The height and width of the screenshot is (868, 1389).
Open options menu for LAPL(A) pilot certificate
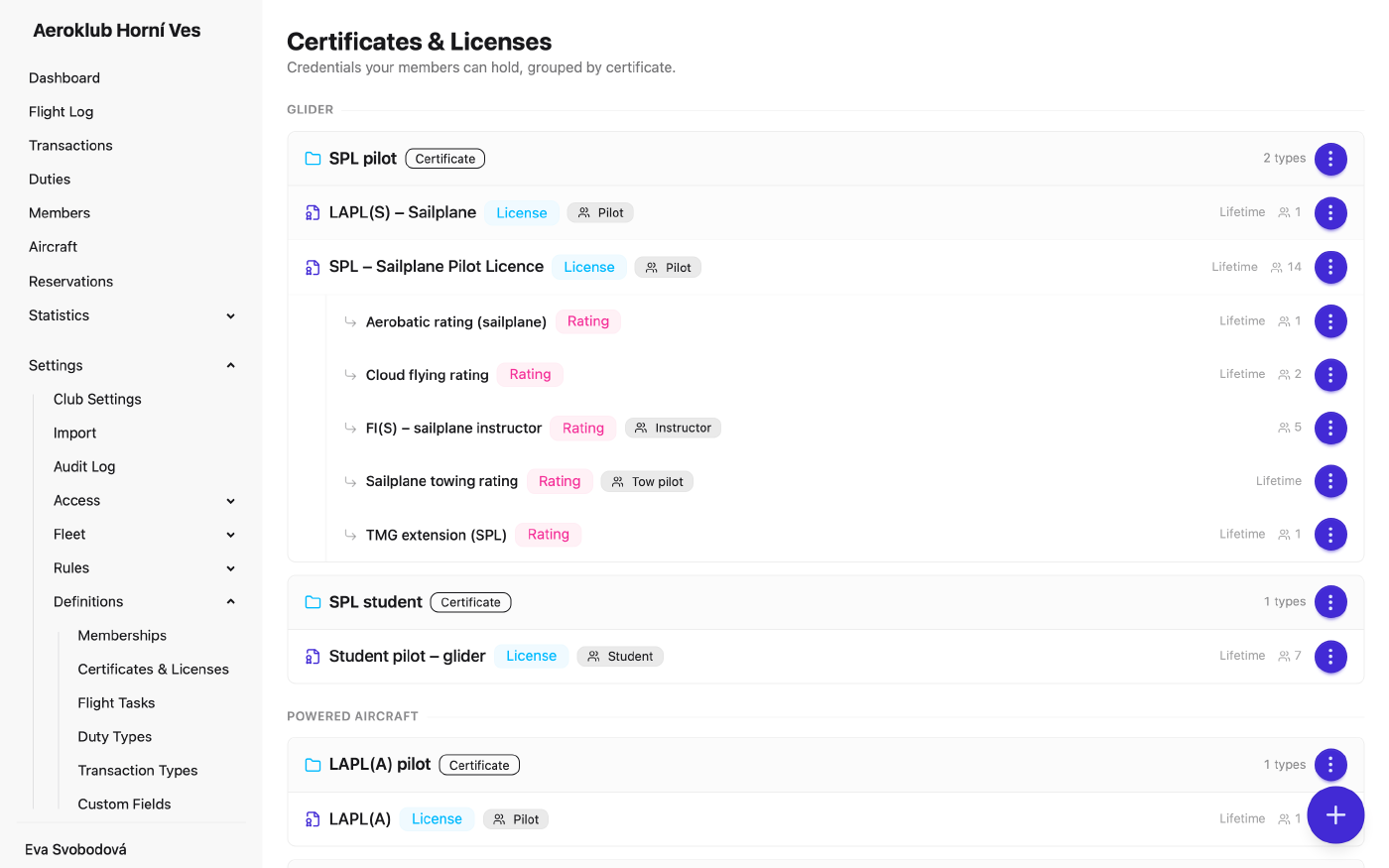point(1330,765)
